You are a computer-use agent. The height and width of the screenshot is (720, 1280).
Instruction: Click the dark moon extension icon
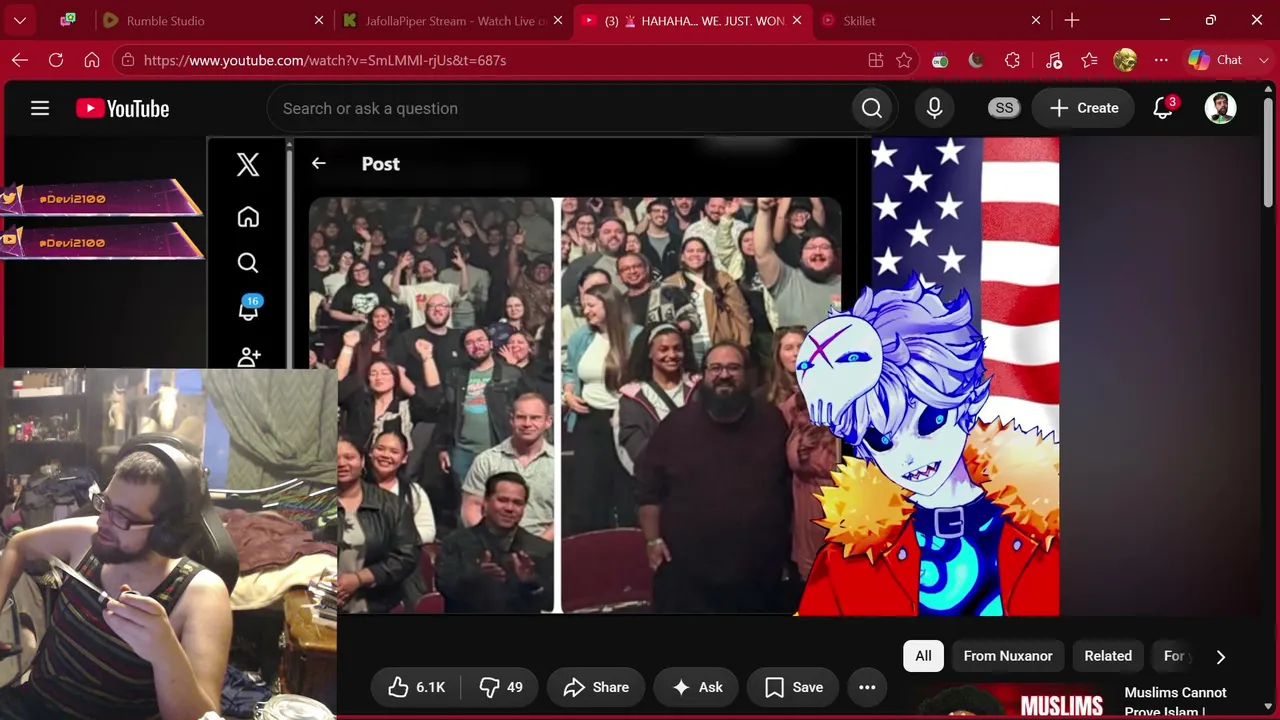(976, 60)
